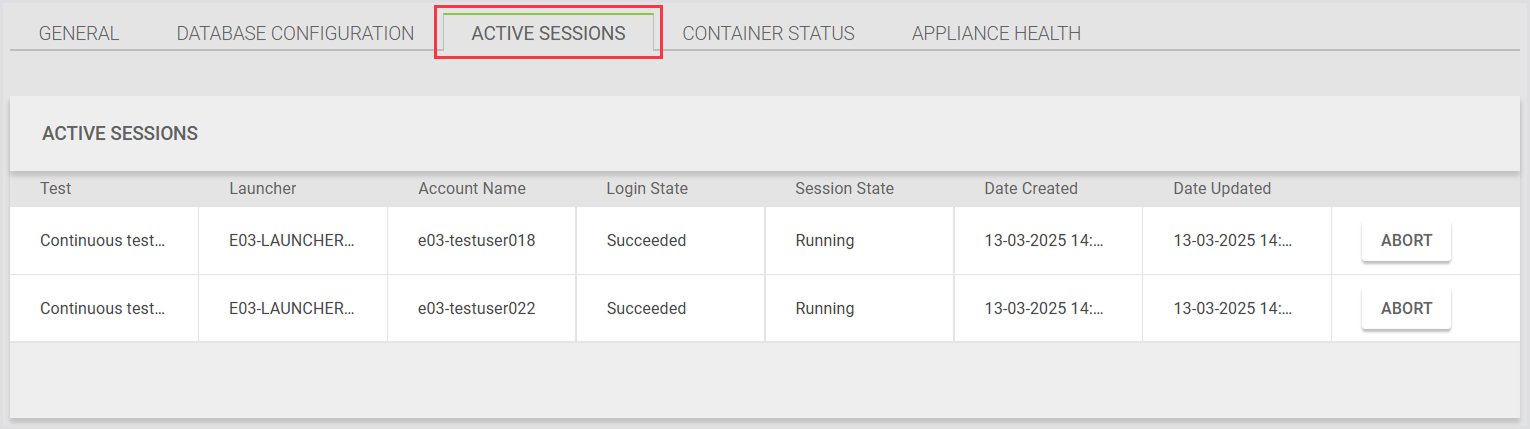The width and height of the screenshot is (1530, 429).
Task: Open the Container Status tab
Action: 768,33
